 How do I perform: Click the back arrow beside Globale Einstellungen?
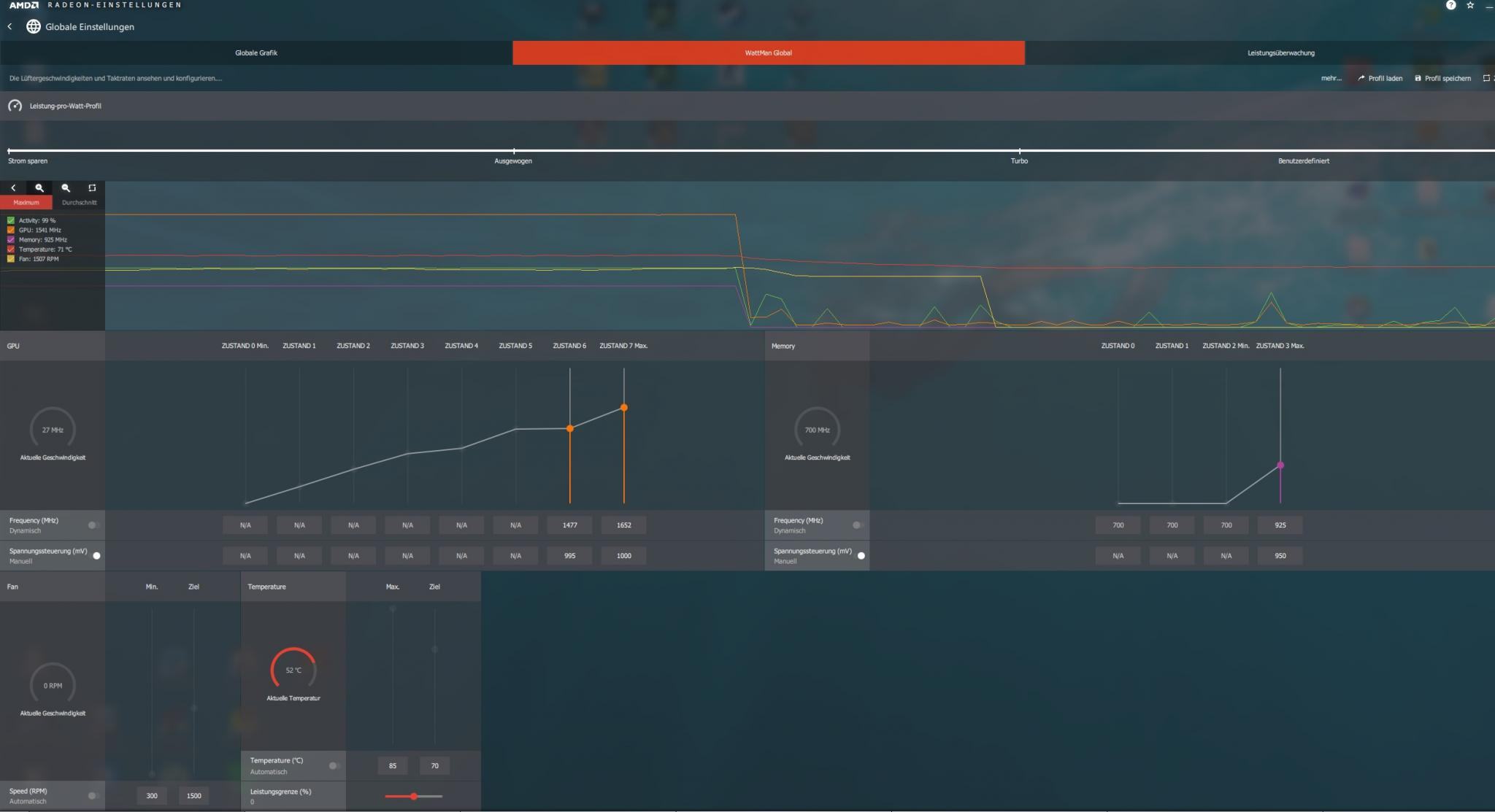pos(10,26)
